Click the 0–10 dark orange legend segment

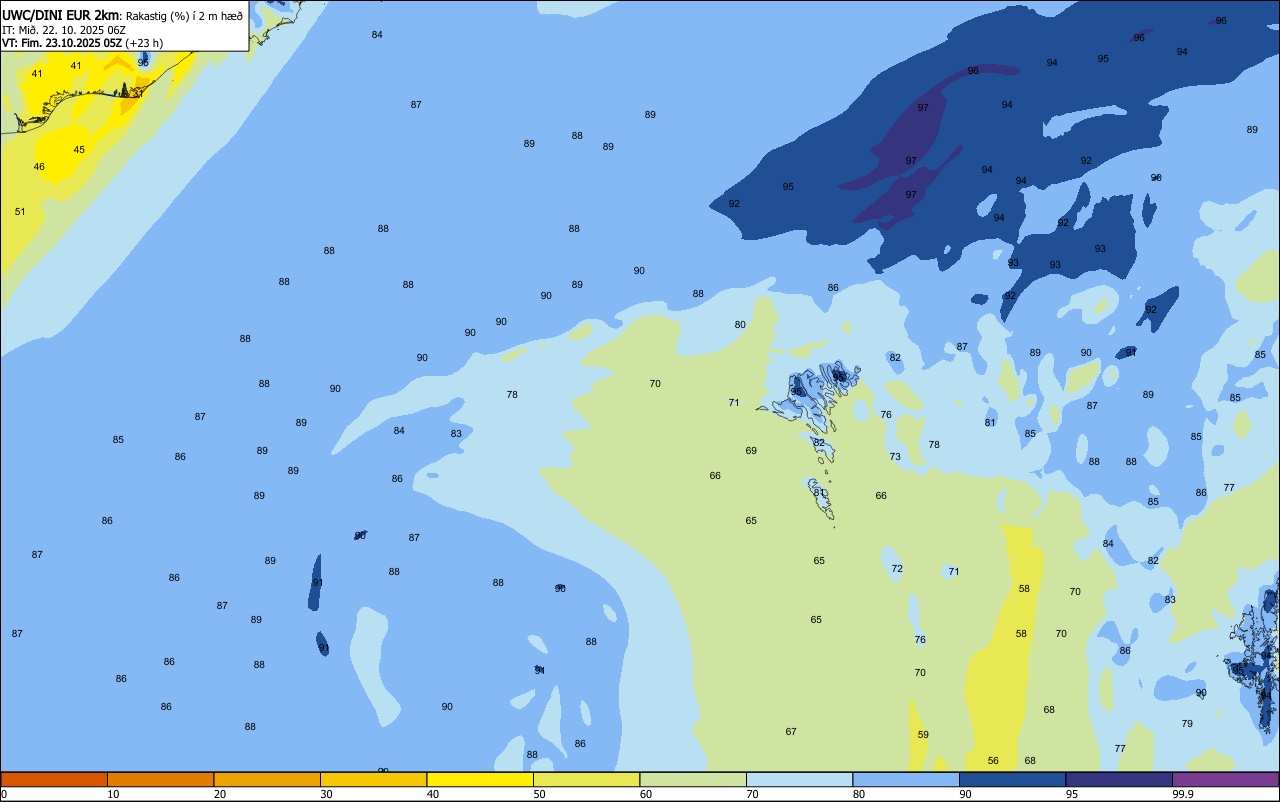pyautogui.click(x=54, y=779)
